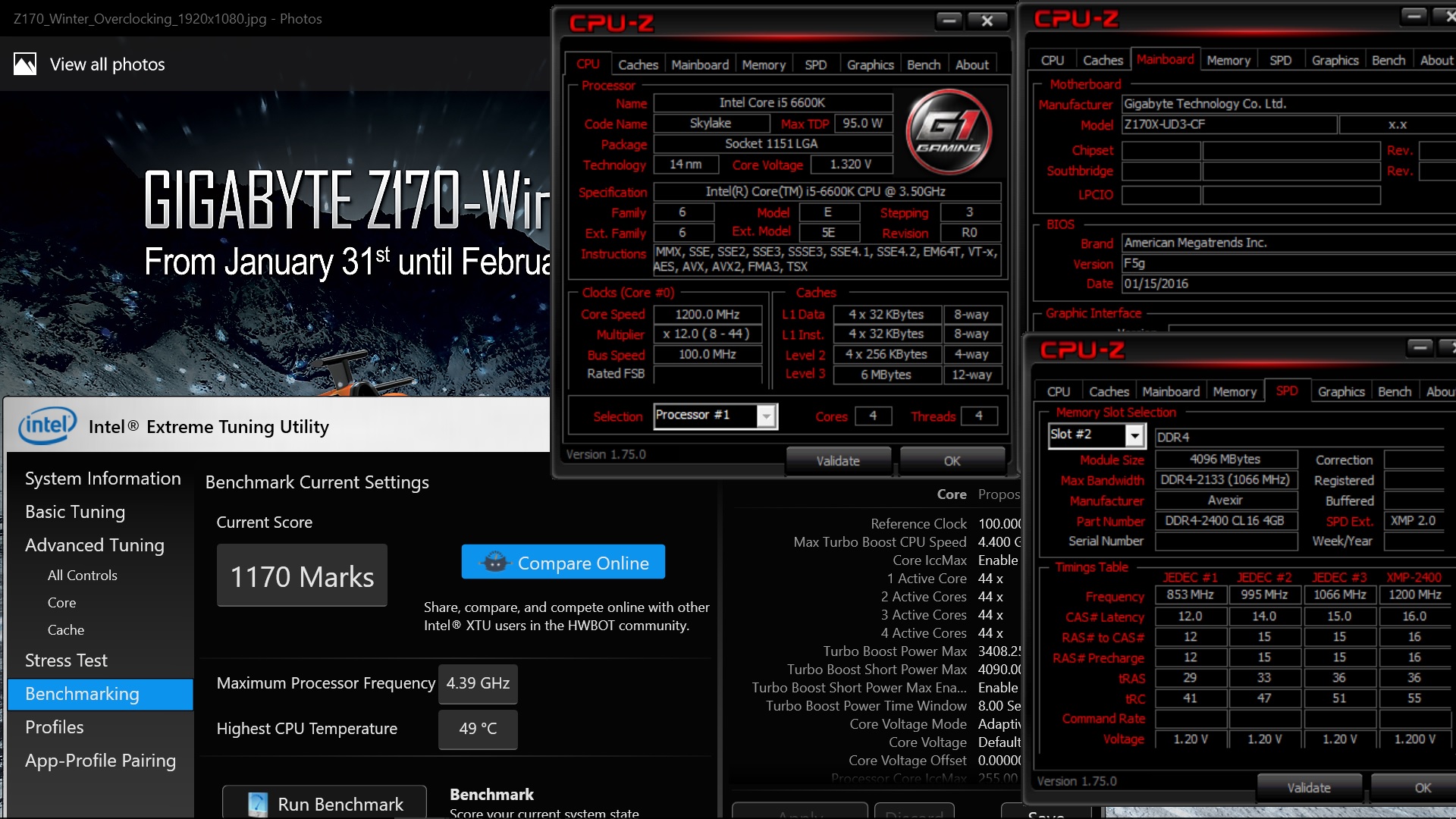Click the G1 Gaming logo in CPU-Z
This screenshot has height=819, width=1456.
pyautogui.click(x=949, y=132)
